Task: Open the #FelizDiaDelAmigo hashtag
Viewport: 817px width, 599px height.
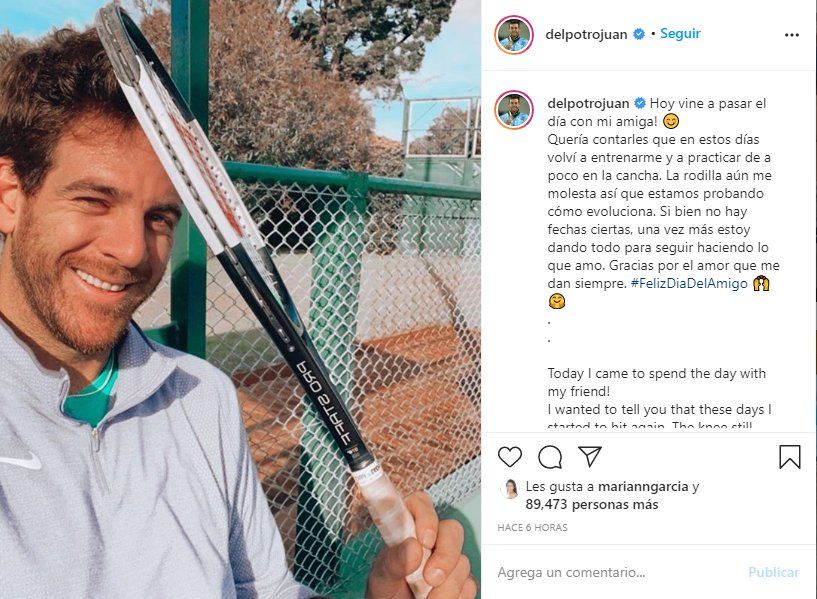Action: point(689,283)
